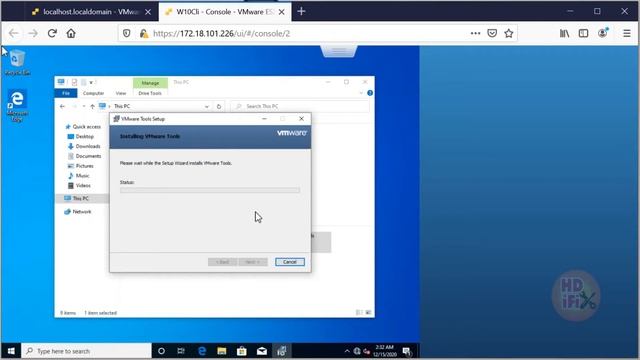Open Mail app from taskbar
Screen dimensions: 640x360
click(262, 351)
